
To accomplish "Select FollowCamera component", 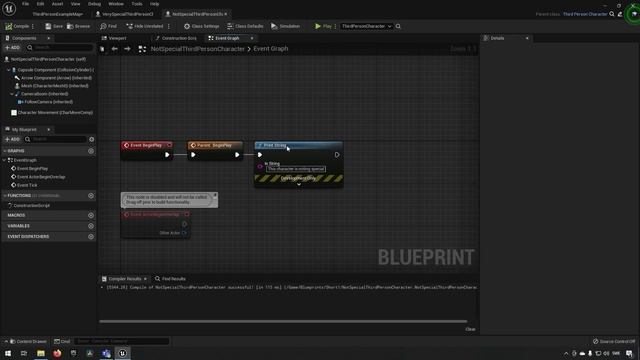I will point(45,102).
